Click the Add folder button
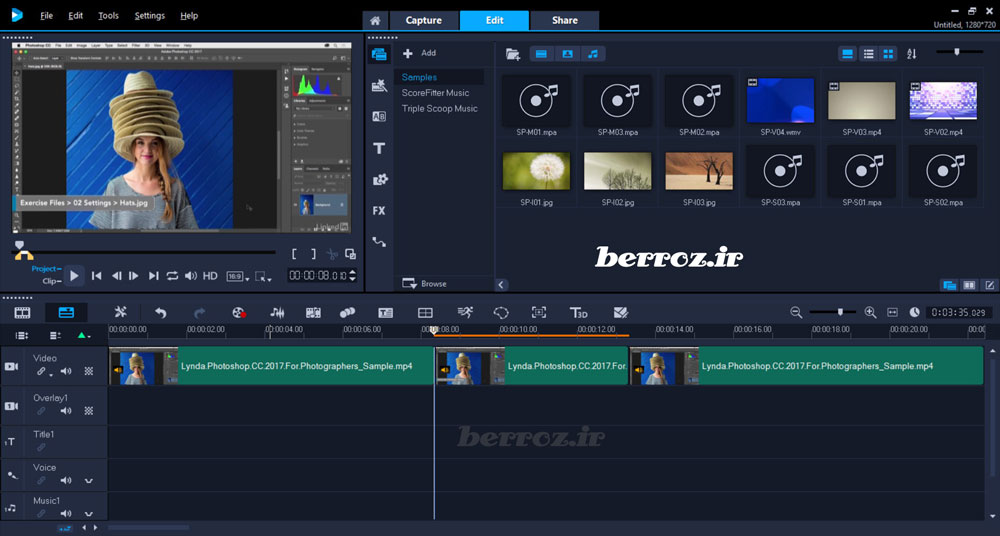Image resolution: width=1000 pixels, height=536 pixels. pos(420,53)
